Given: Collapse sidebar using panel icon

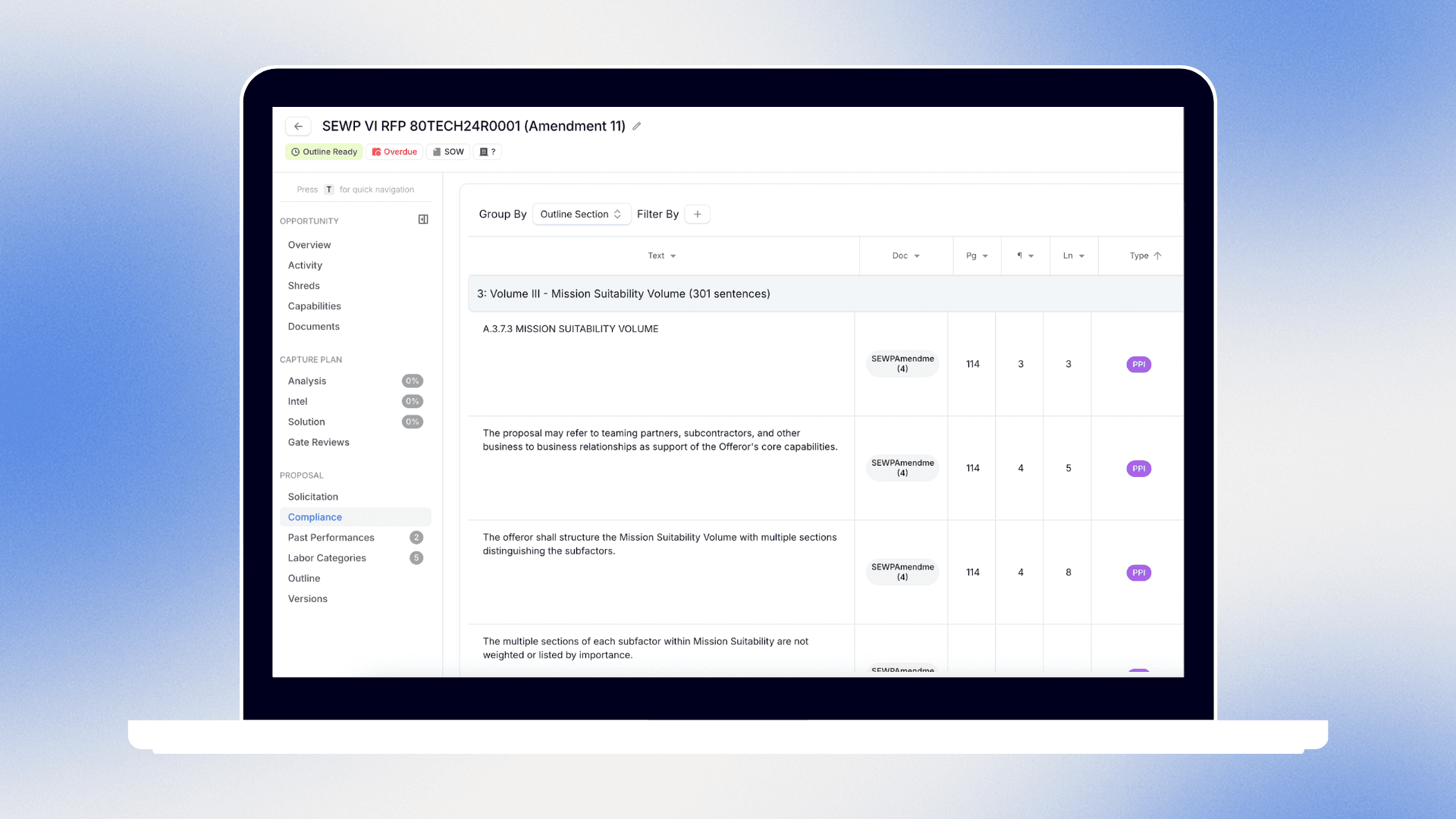Looking at the screenshot, I should click(x=423, y=220).
